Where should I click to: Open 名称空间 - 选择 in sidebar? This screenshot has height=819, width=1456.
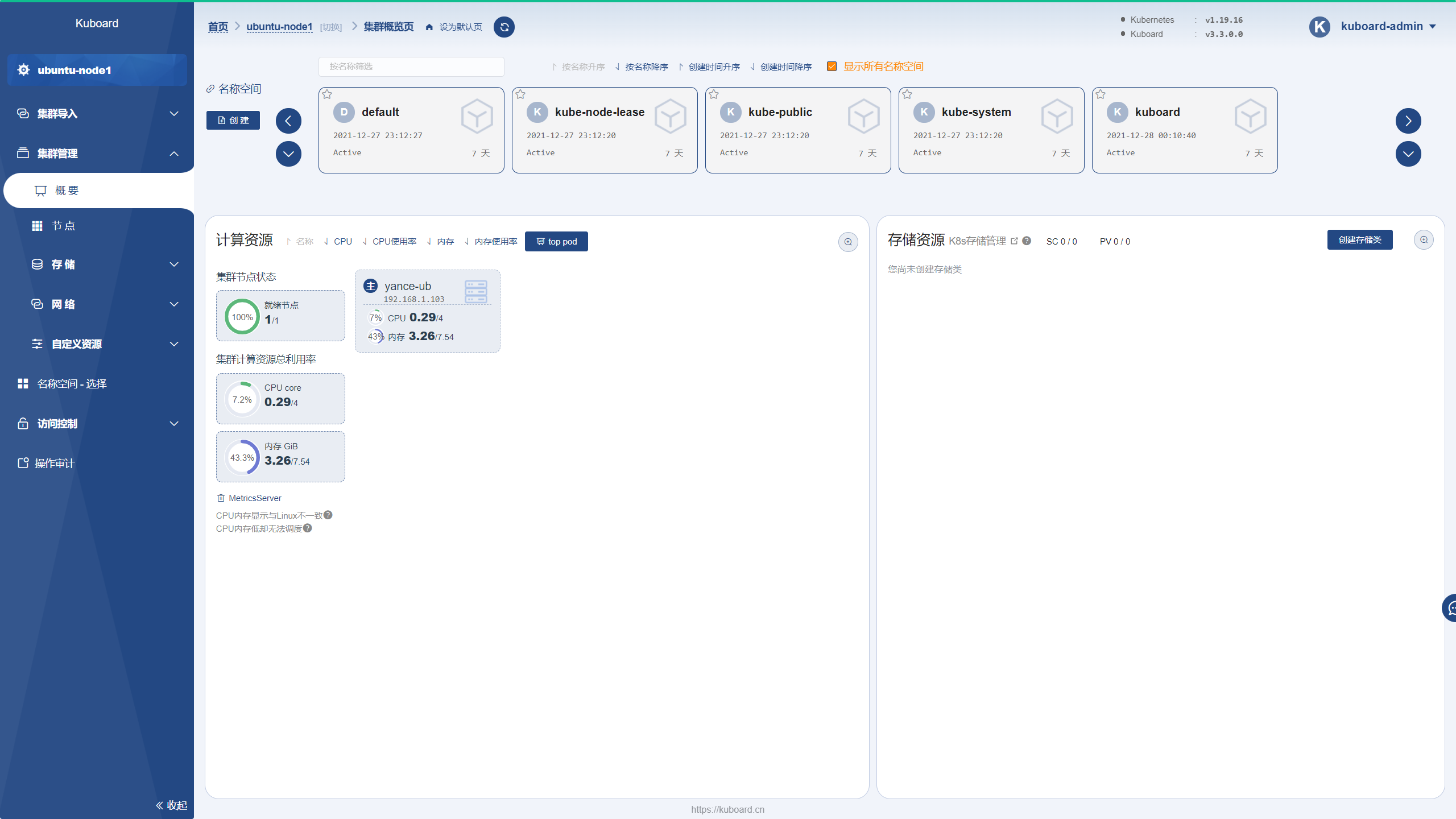[98, 384]
